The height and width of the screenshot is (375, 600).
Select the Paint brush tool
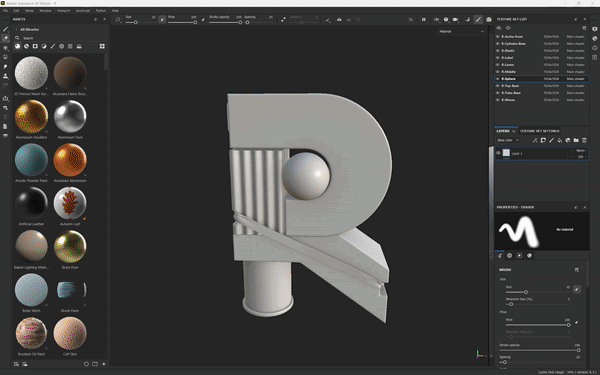[x=5, y=29]
